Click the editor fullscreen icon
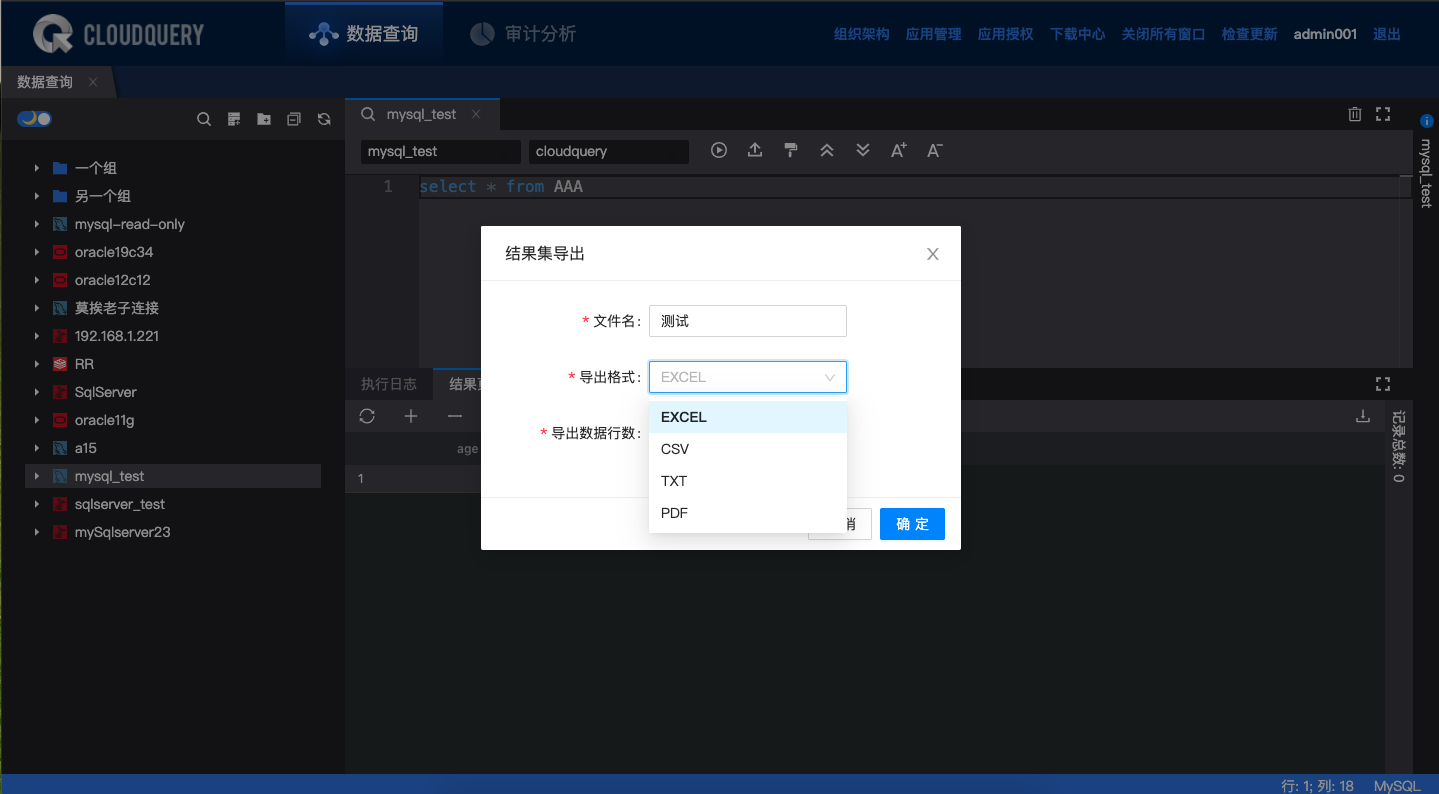 [x=1383, y=114]
